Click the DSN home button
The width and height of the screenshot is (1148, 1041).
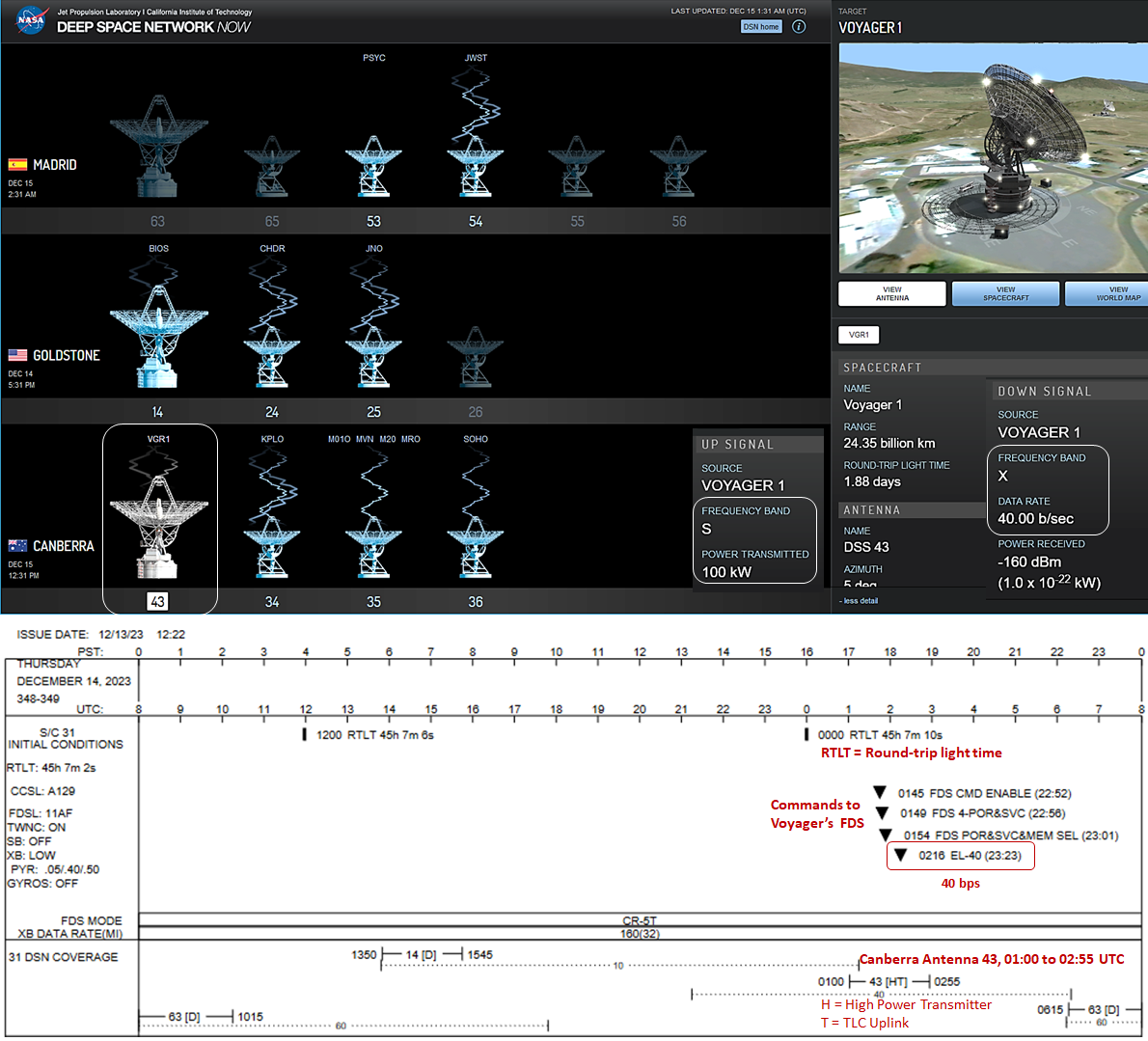point(761,27)
